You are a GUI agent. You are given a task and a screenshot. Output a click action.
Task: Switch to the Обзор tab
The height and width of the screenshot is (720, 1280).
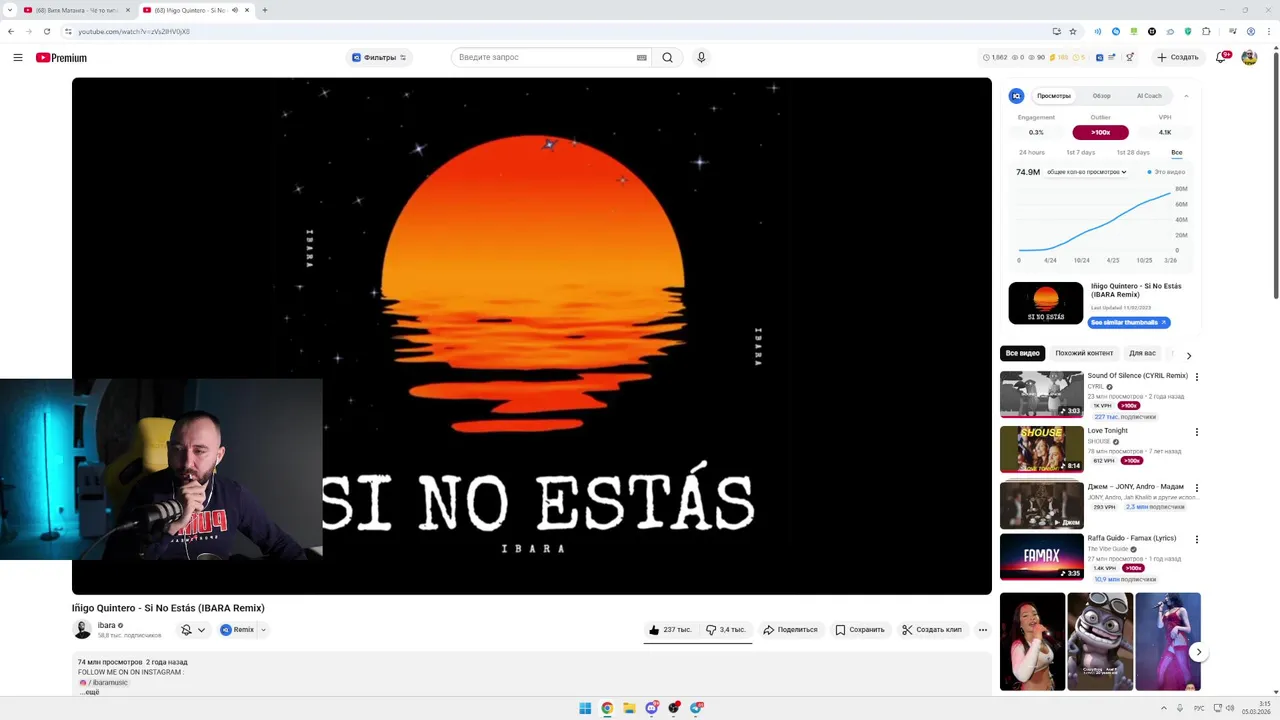pyautogui.click(x=1101, y=96)
